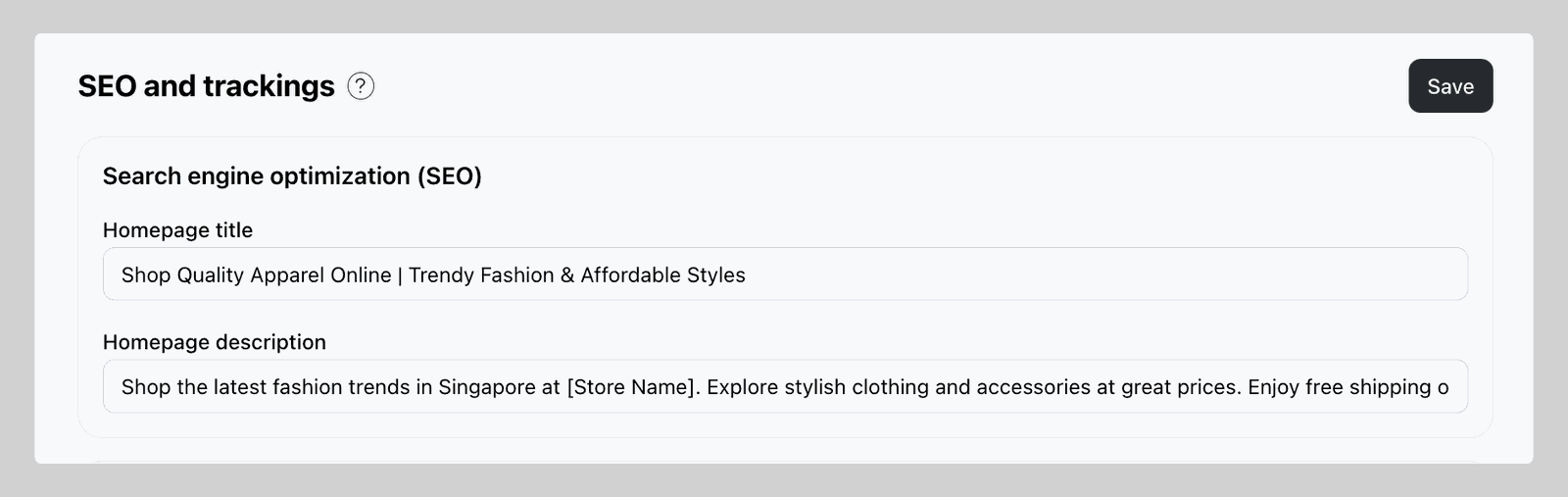
Task: Open the help question mark icon
Action: (361, 86)
